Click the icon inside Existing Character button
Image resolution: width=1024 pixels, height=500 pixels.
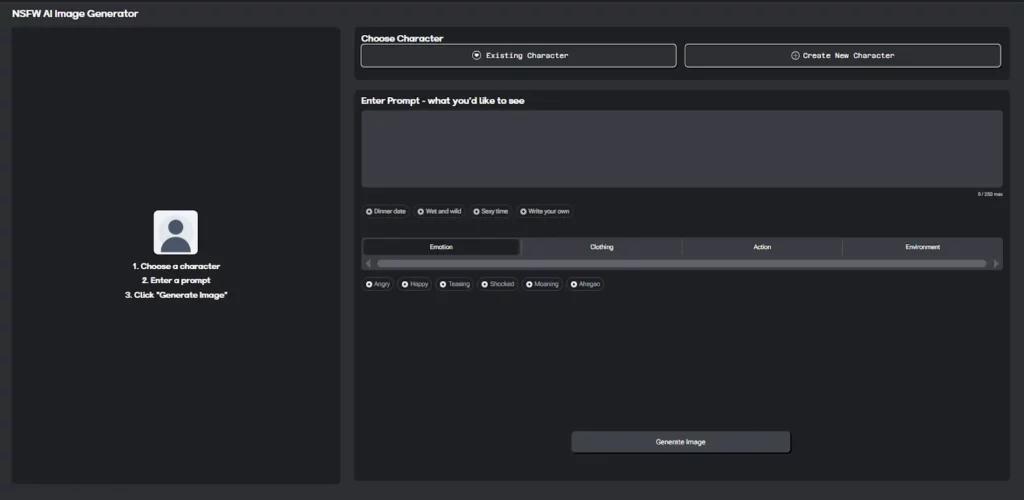pyautogui.click(x=477, y=56)
